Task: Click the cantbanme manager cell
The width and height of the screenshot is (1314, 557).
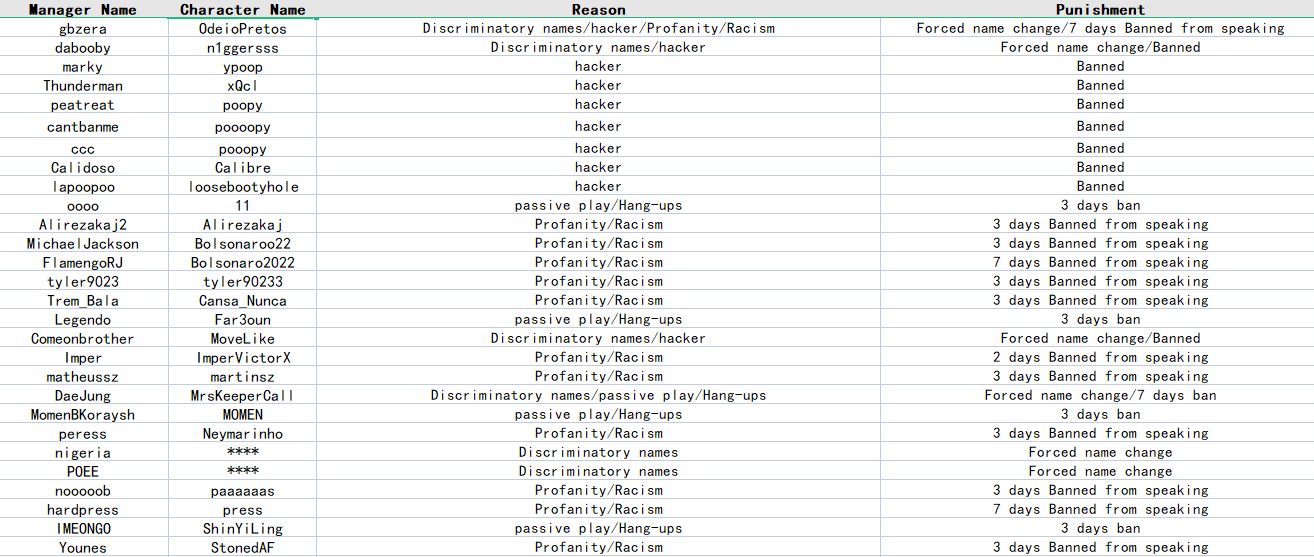Action: tap(83, 126)
